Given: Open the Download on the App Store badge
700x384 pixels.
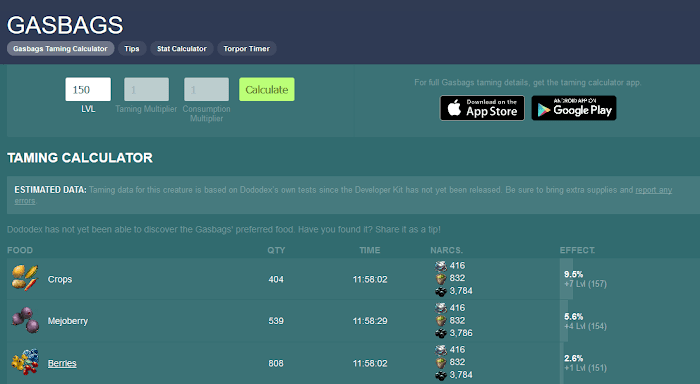Looking at the screenshot, I should point(482,108).
